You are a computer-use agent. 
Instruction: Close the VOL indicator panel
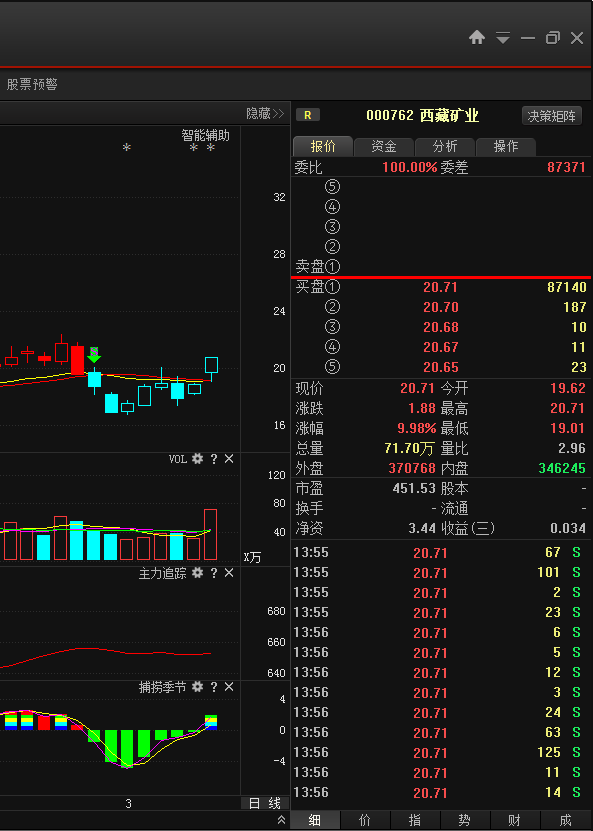click(x=229, y=459)
